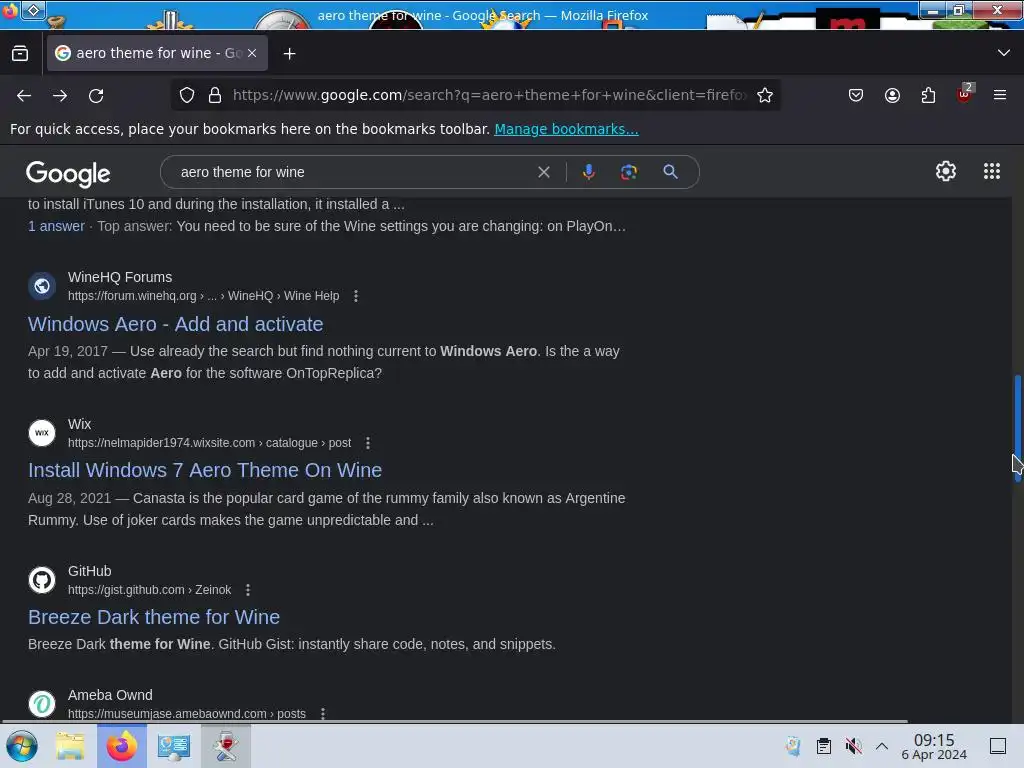Open Firefox View tab list icon
The width and height of the screenshot is (1024, 768).
(20, 53)
